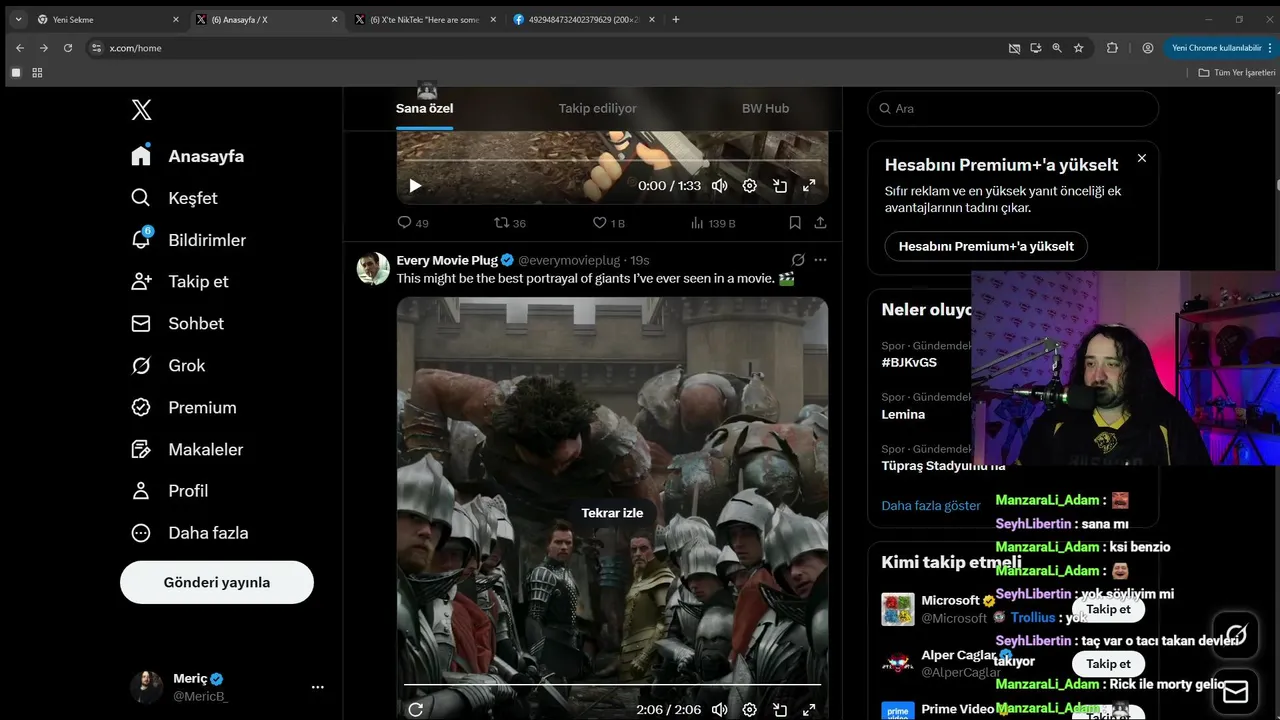Enter fullscreen on giants video
1280x720 pixels.
(x=809, y=709)
